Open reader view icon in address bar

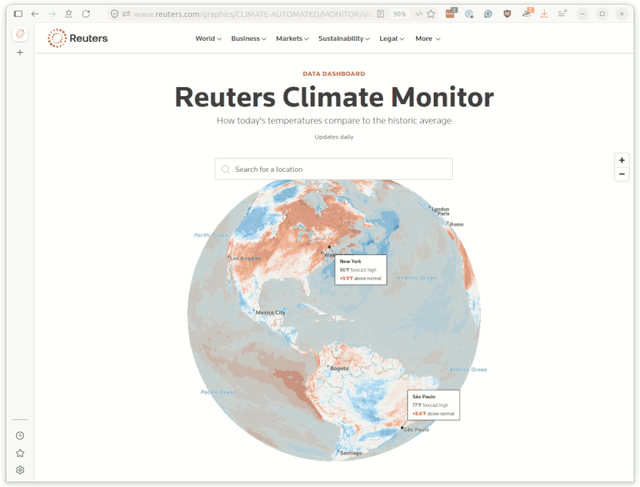[380, 14]
